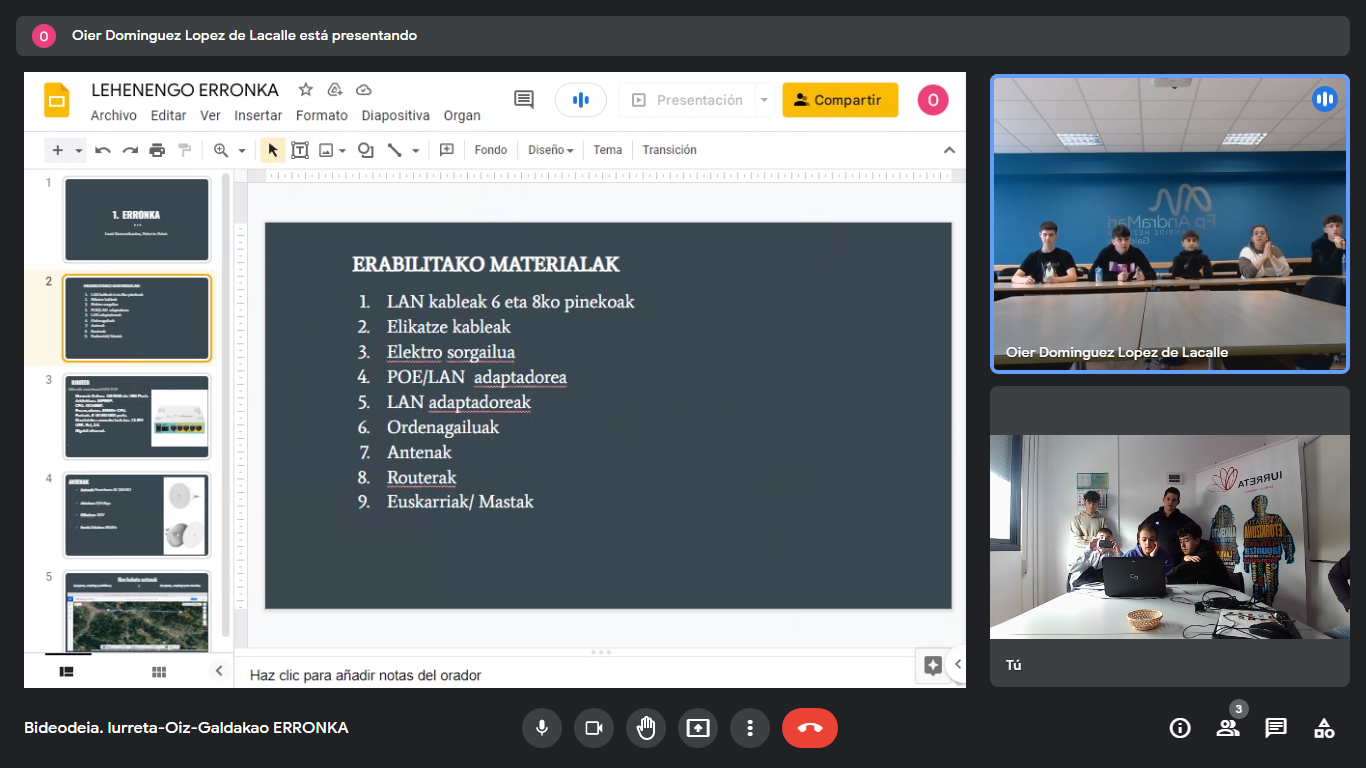
Task: Open the Ver menu
Action: coord(210,116)
